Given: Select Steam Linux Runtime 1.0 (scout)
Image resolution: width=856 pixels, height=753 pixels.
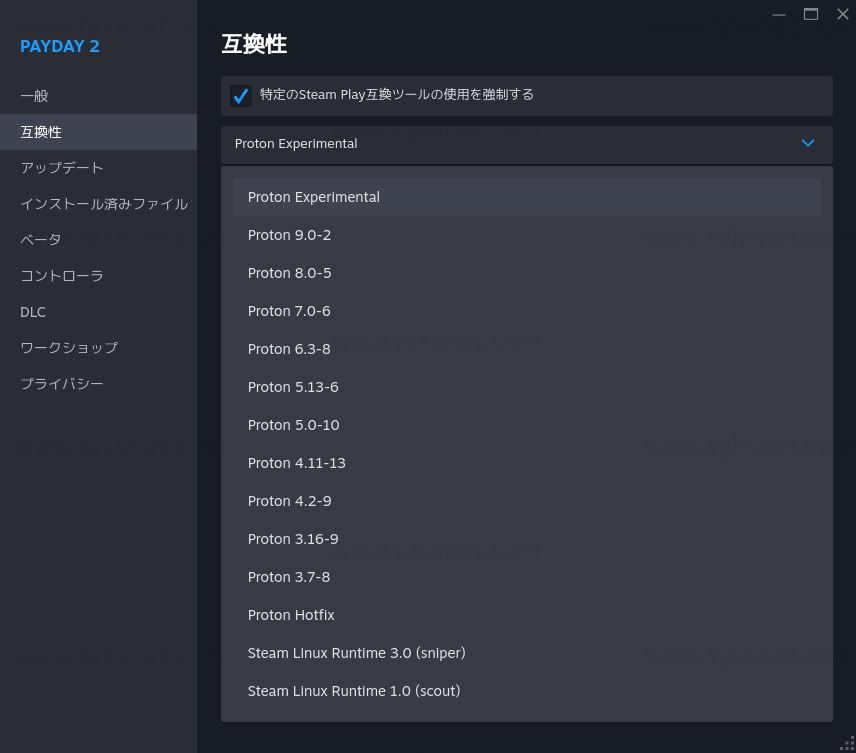Looking at the screenshot, I should point(526,691).
